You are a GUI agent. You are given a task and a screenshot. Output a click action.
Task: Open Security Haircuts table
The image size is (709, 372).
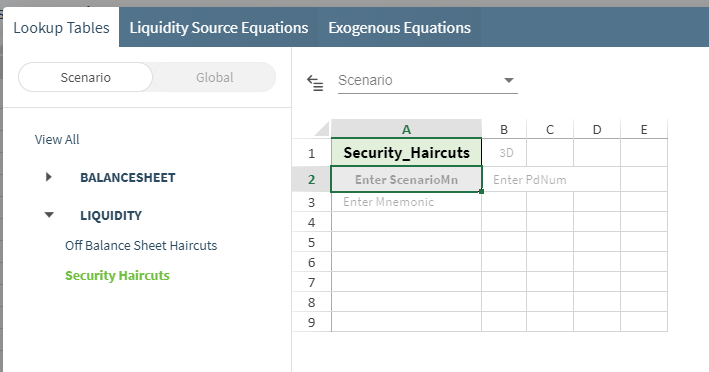(x=117, y=275)
